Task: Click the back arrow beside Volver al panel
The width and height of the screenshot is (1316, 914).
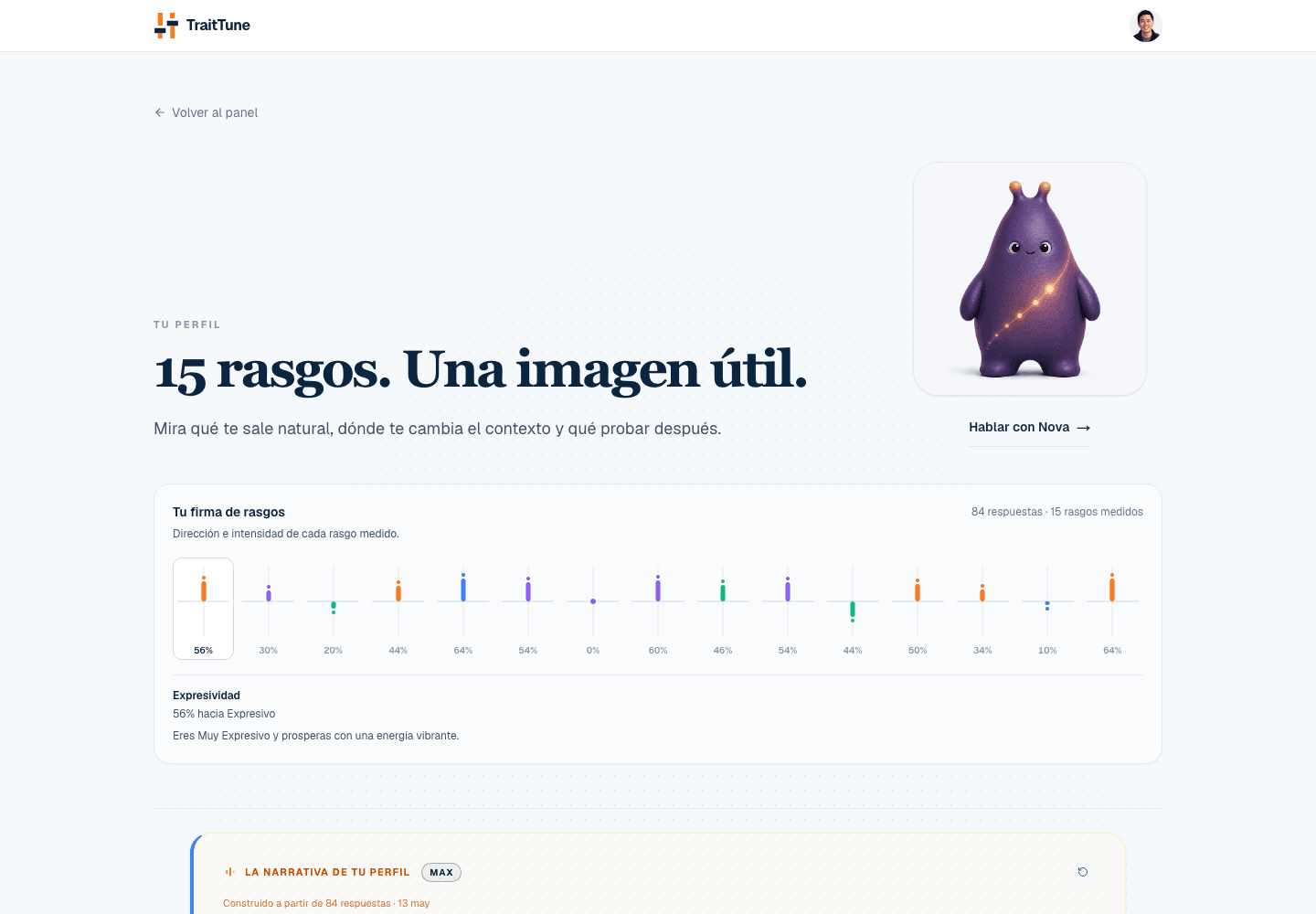Action: coord(160,112)
